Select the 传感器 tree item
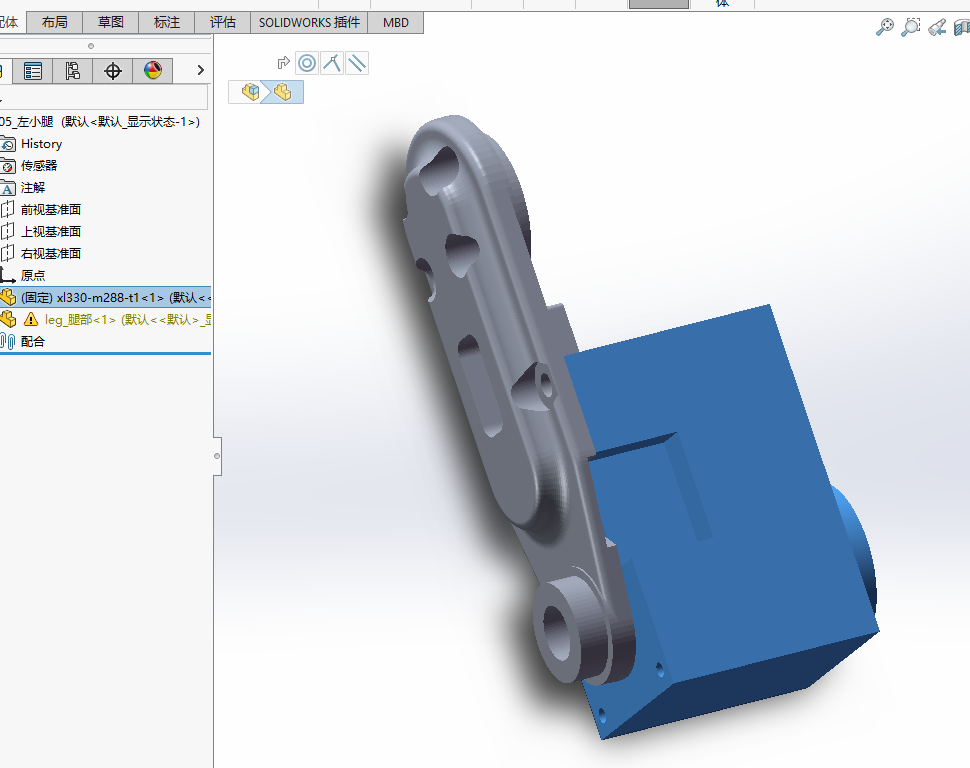 39,165
